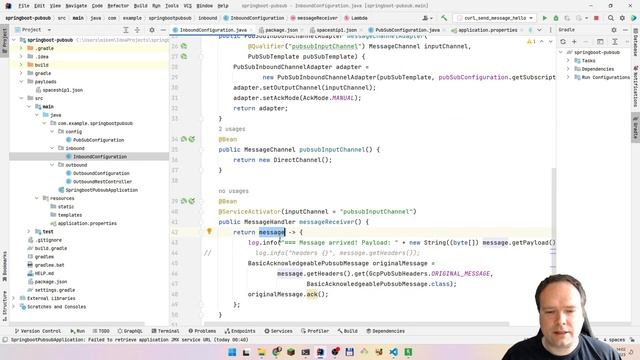This screenshot has width=640, height=360.
Task: Toggle the Database side tool window
Action: (636, 42)
